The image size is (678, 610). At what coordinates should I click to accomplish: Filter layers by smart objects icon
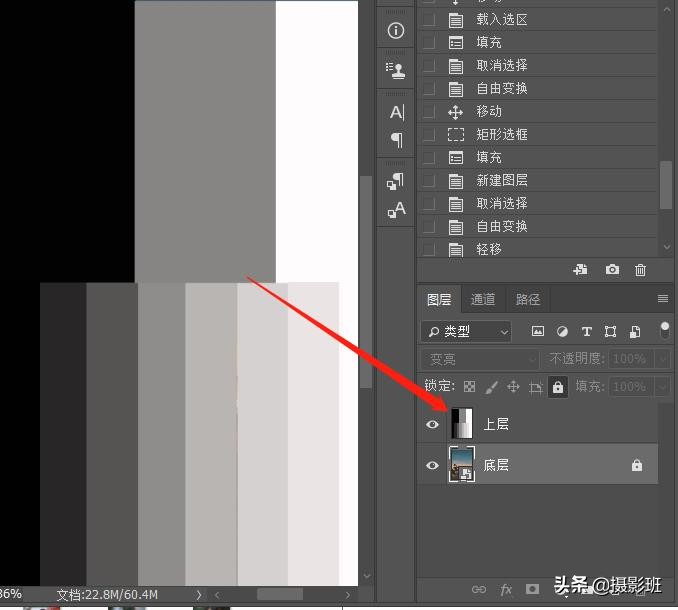(635, 332)
